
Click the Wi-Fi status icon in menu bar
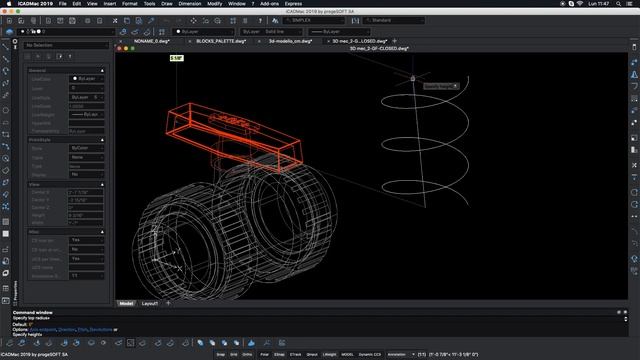(580, 4)
